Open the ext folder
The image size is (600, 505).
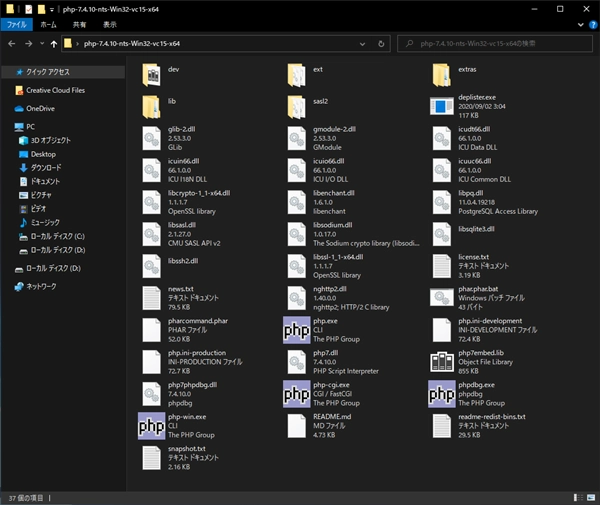click(297, 75)
